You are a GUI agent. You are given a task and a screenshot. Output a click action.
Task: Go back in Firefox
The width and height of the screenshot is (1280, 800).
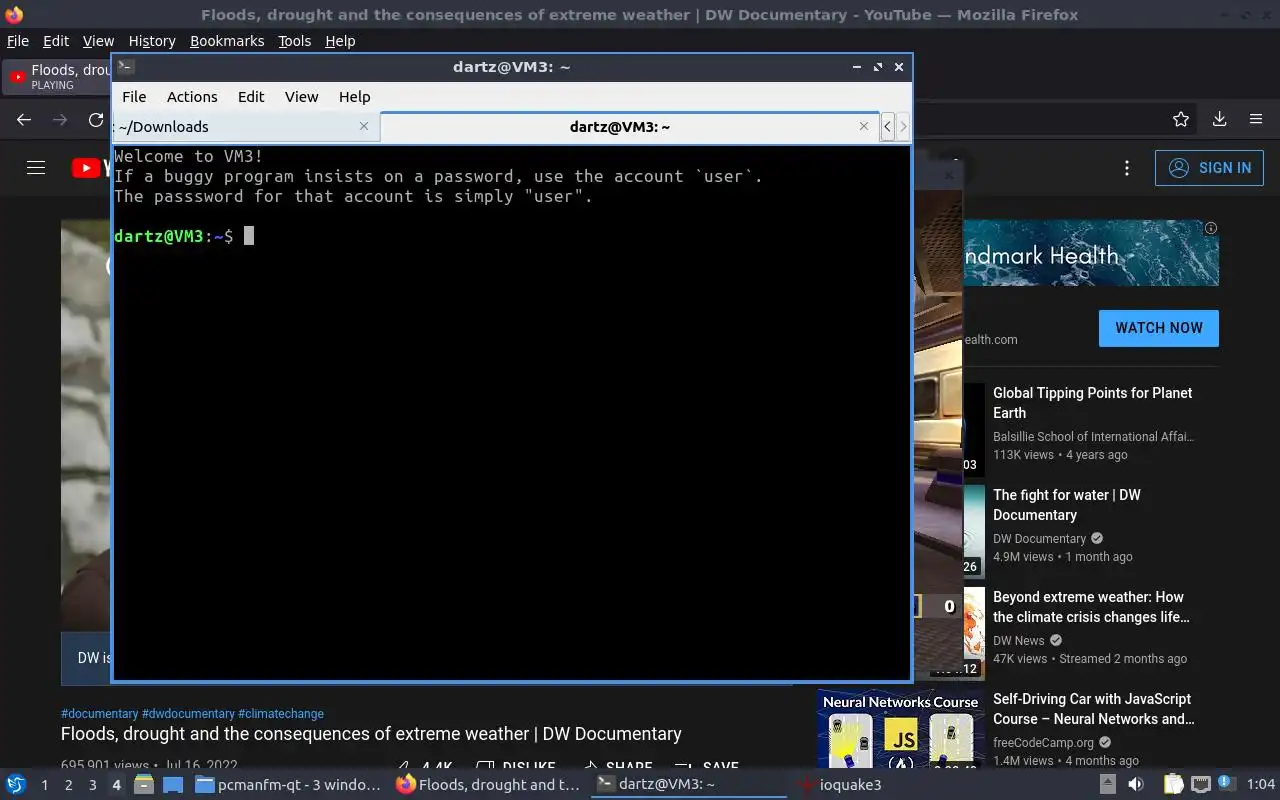(24, 120)
